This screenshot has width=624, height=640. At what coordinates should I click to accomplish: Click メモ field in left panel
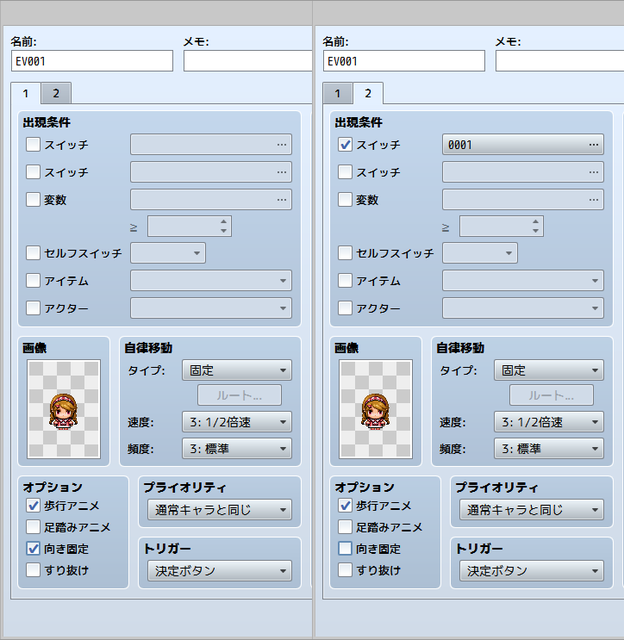[x=248, y=61]
